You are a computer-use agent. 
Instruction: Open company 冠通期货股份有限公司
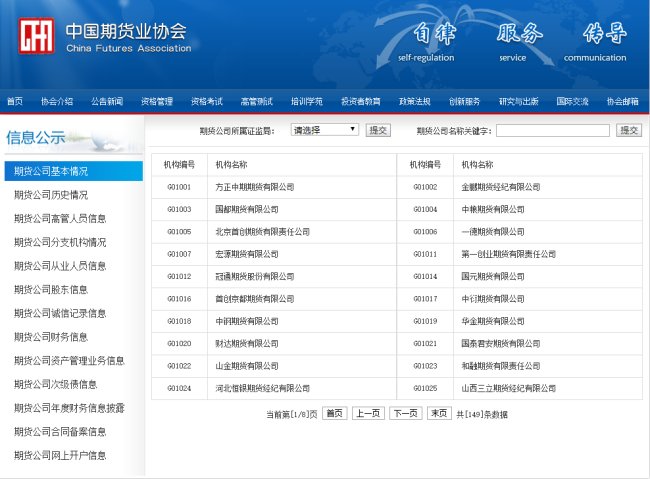[255, 277]
